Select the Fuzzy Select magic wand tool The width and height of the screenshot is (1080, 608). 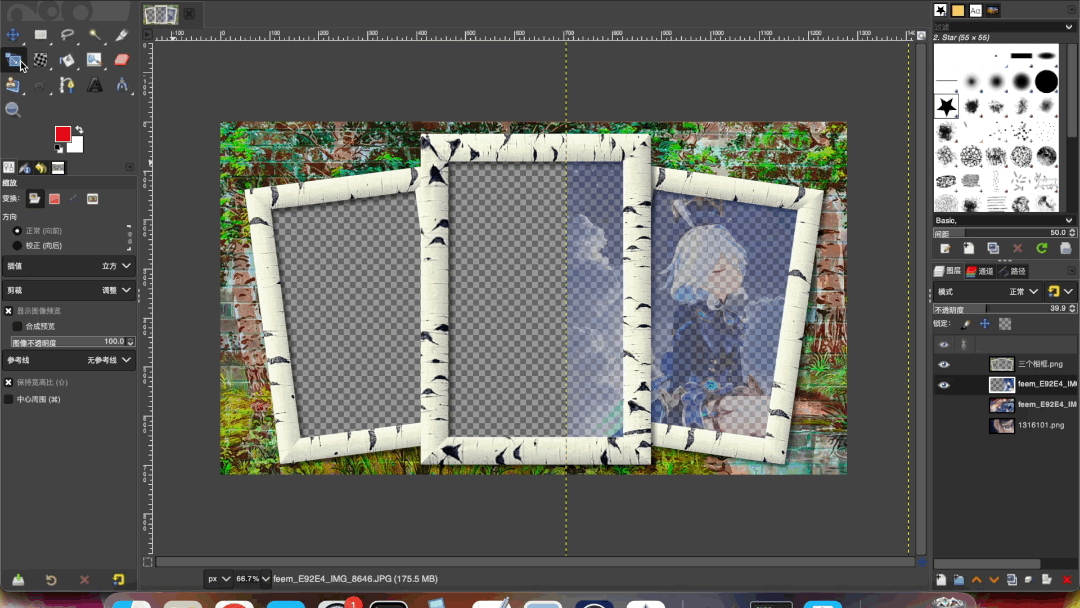(94, 34)
